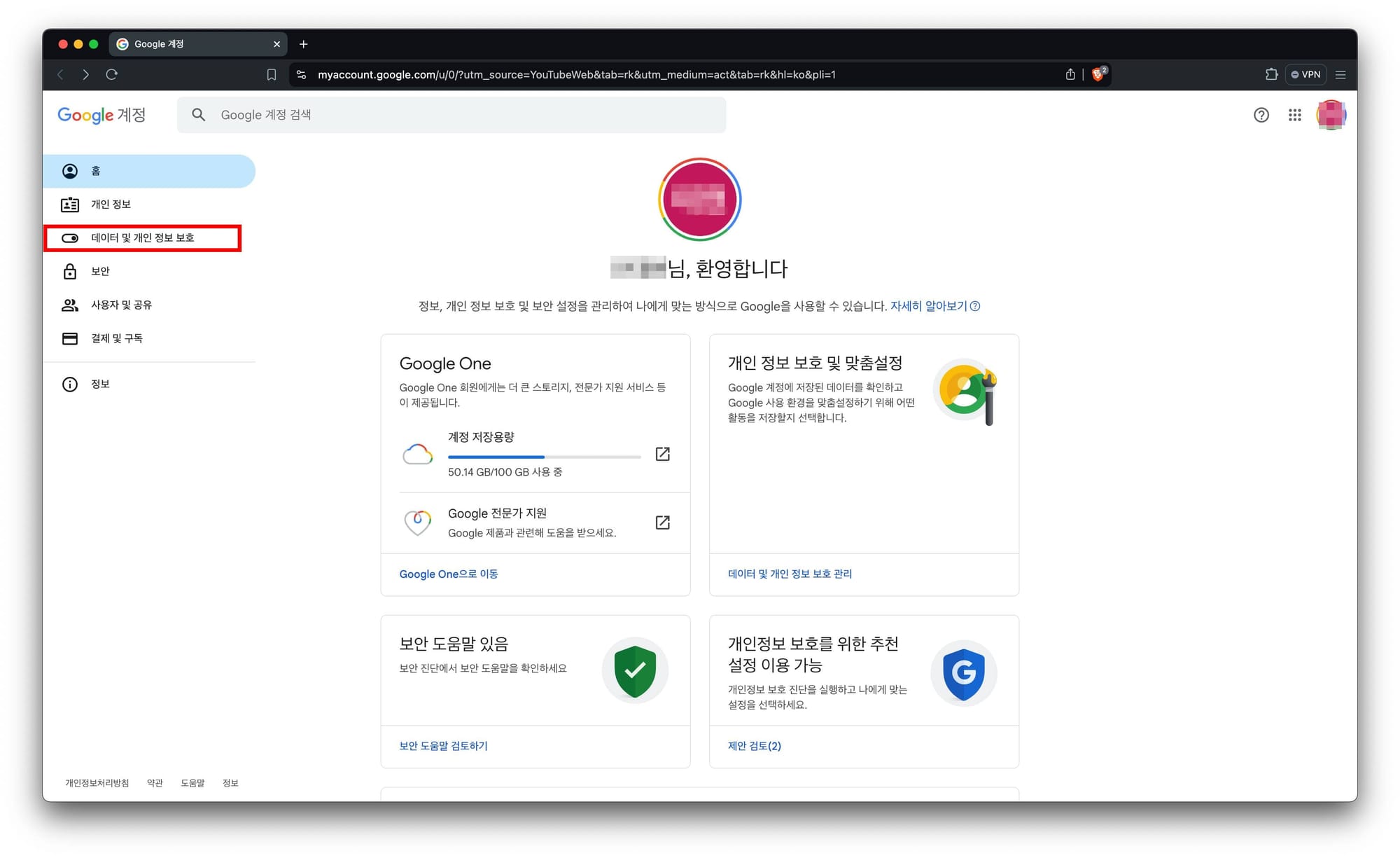This screenshot has height=858, width=1400.
Task: Click the Google 전문가 지원 heart icon
Action: click(x=418, y=523)
